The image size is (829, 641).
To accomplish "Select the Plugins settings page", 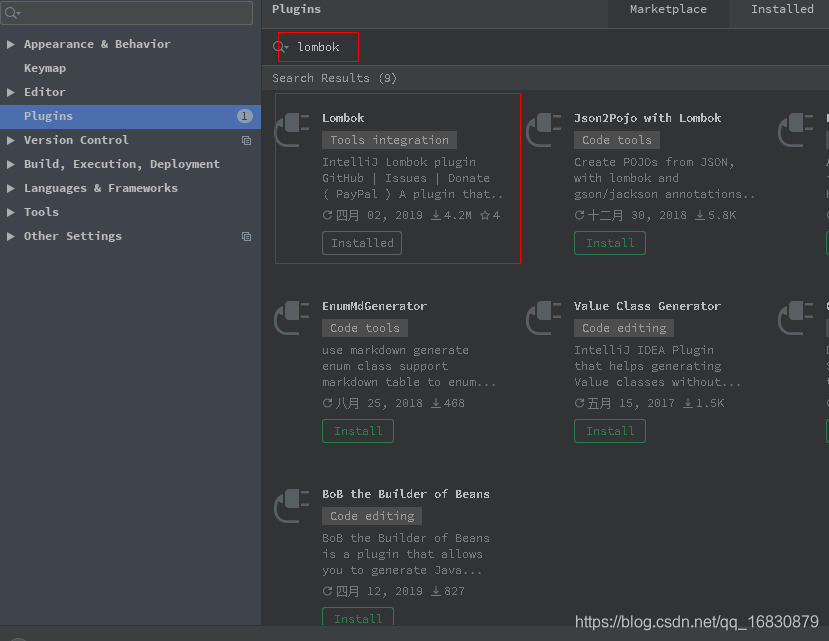I will 130,116.
